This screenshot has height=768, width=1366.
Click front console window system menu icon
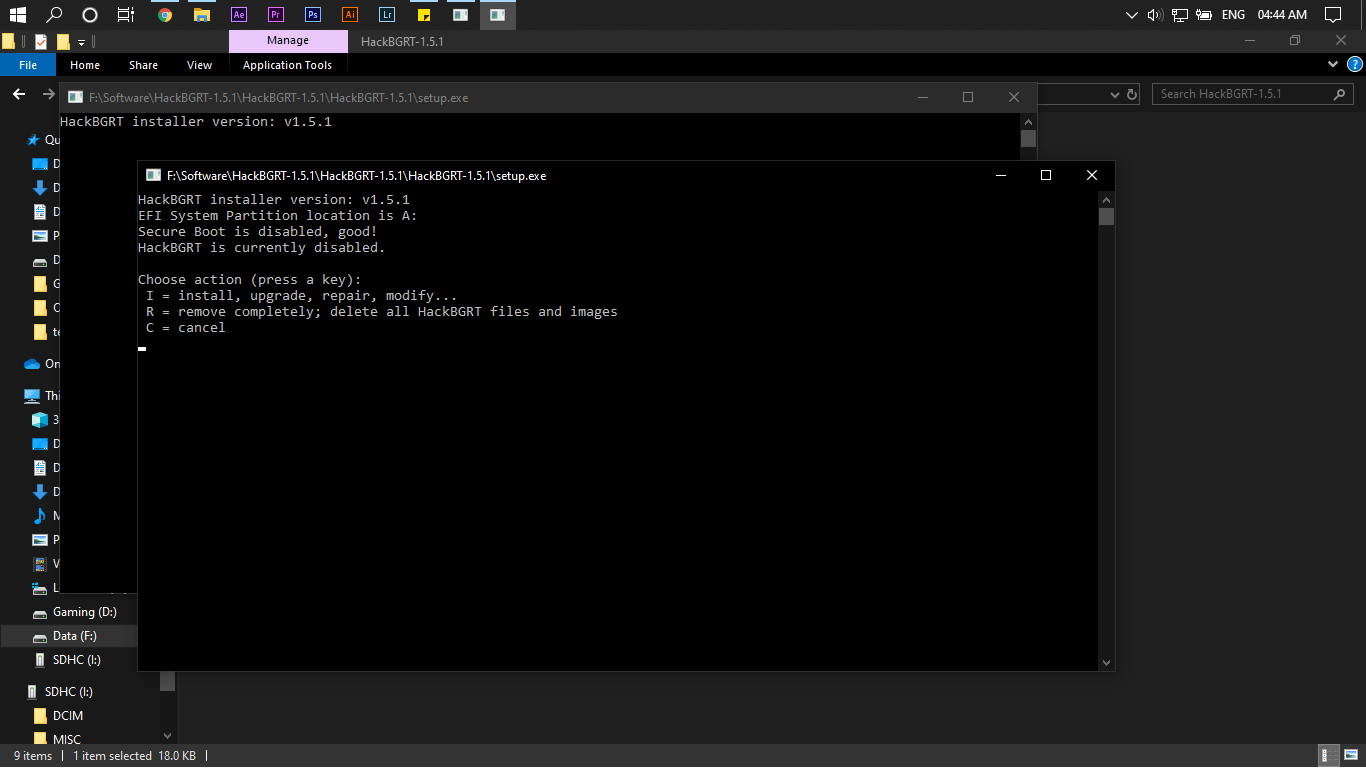tap(153, 175)
